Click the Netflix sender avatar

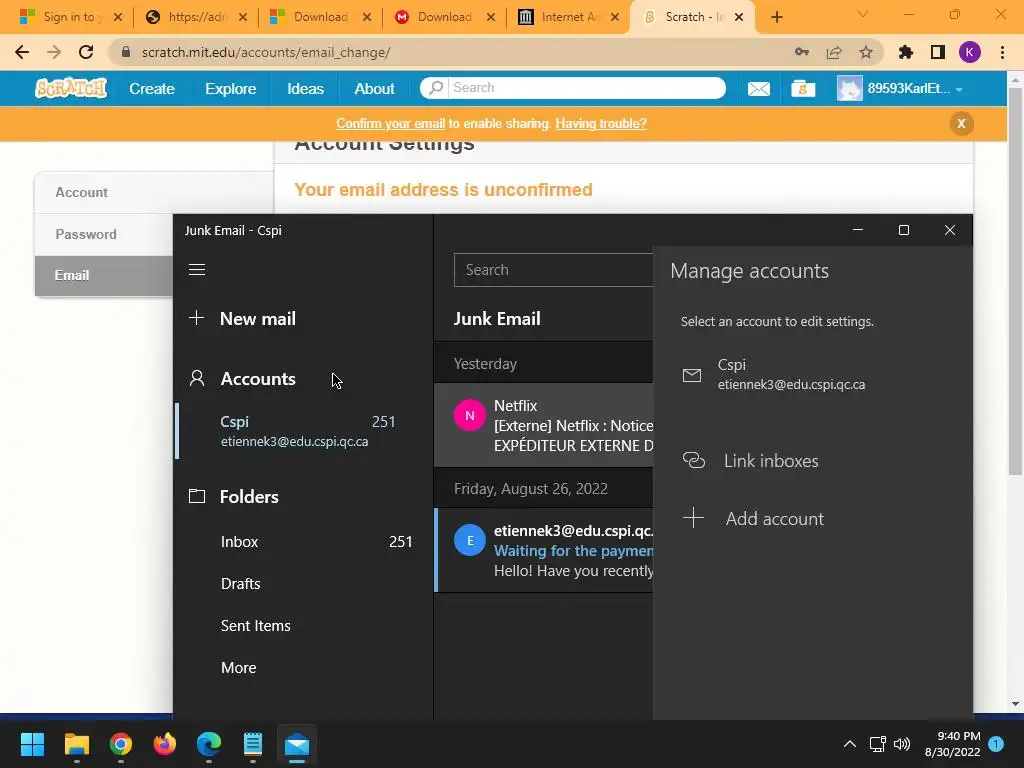pyautogui.click(x=470, y=415)
